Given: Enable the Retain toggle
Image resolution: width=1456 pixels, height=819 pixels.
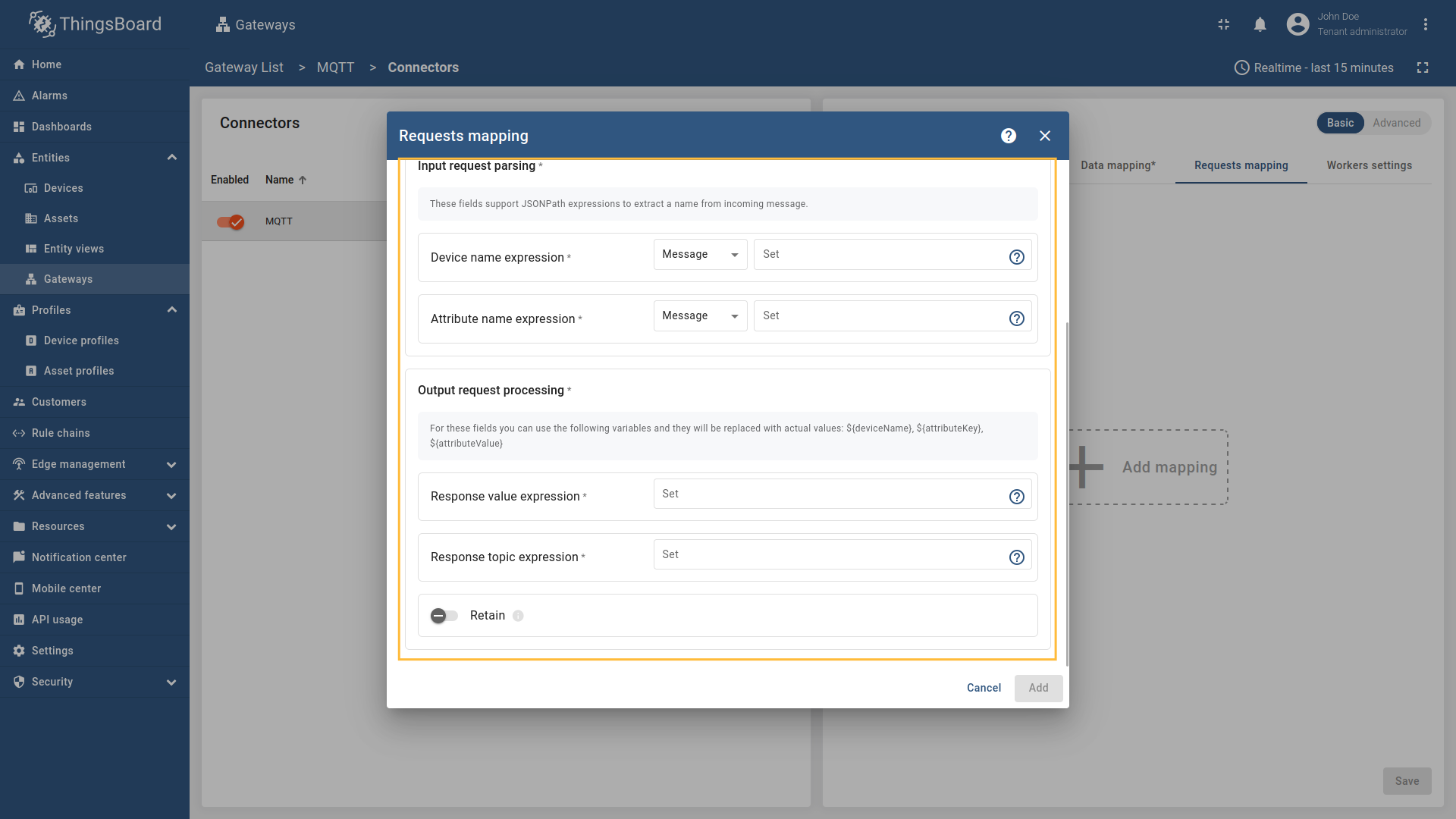Looking at the screenshot, I should [444, 616].
